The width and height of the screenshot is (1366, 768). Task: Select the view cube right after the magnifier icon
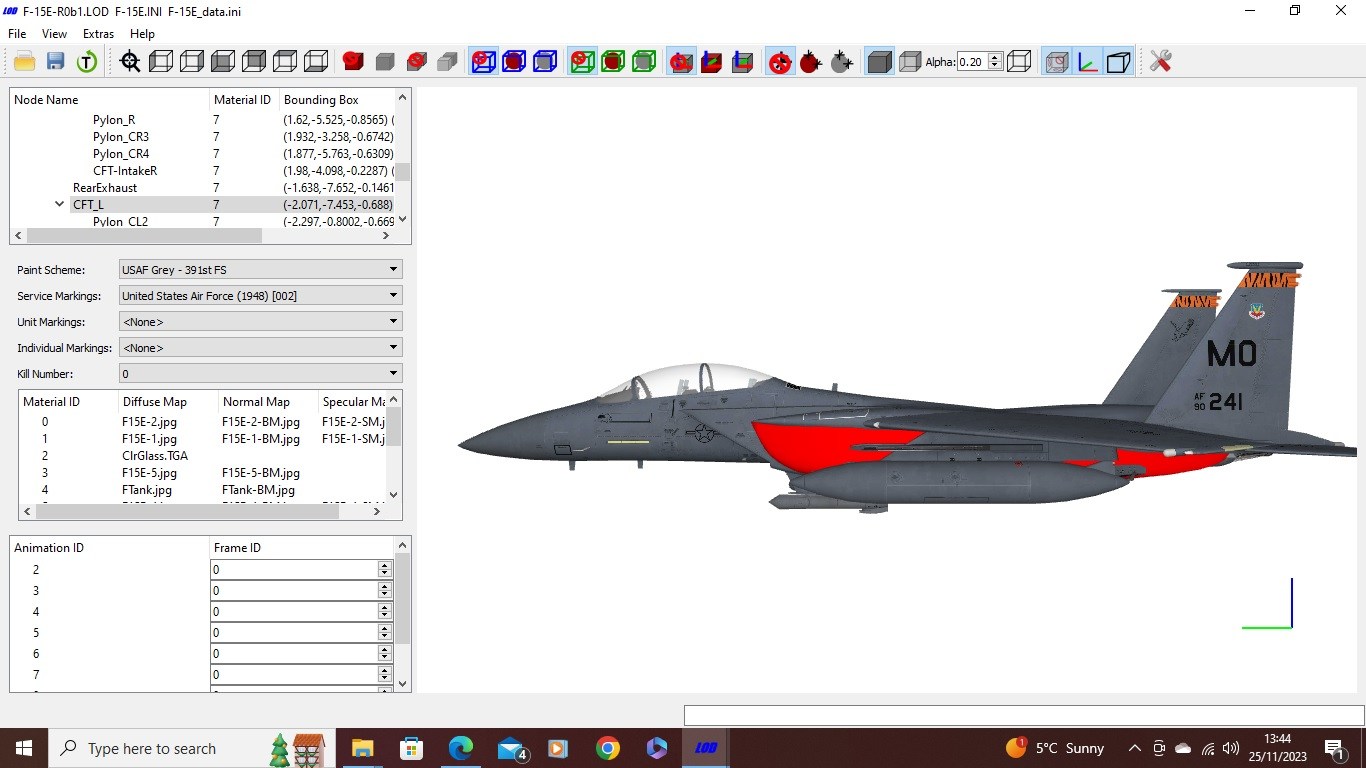161,62
